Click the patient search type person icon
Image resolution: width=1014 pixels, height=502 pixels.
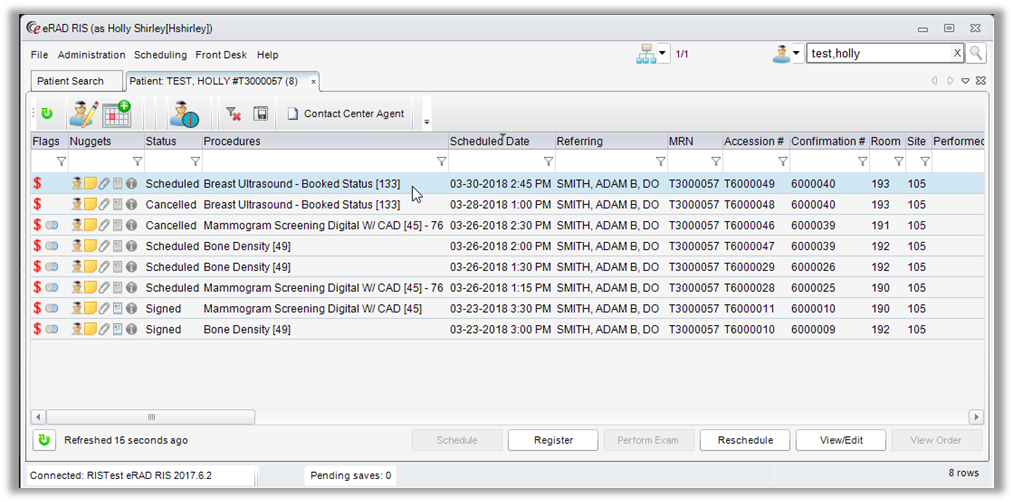[781, 54]
